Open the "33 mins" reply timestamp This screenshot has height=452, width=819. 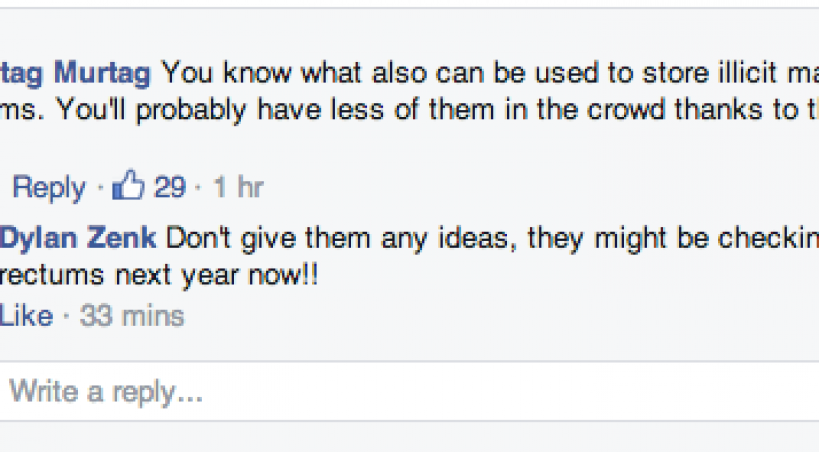pyautogui.click(x=132, y=316)
